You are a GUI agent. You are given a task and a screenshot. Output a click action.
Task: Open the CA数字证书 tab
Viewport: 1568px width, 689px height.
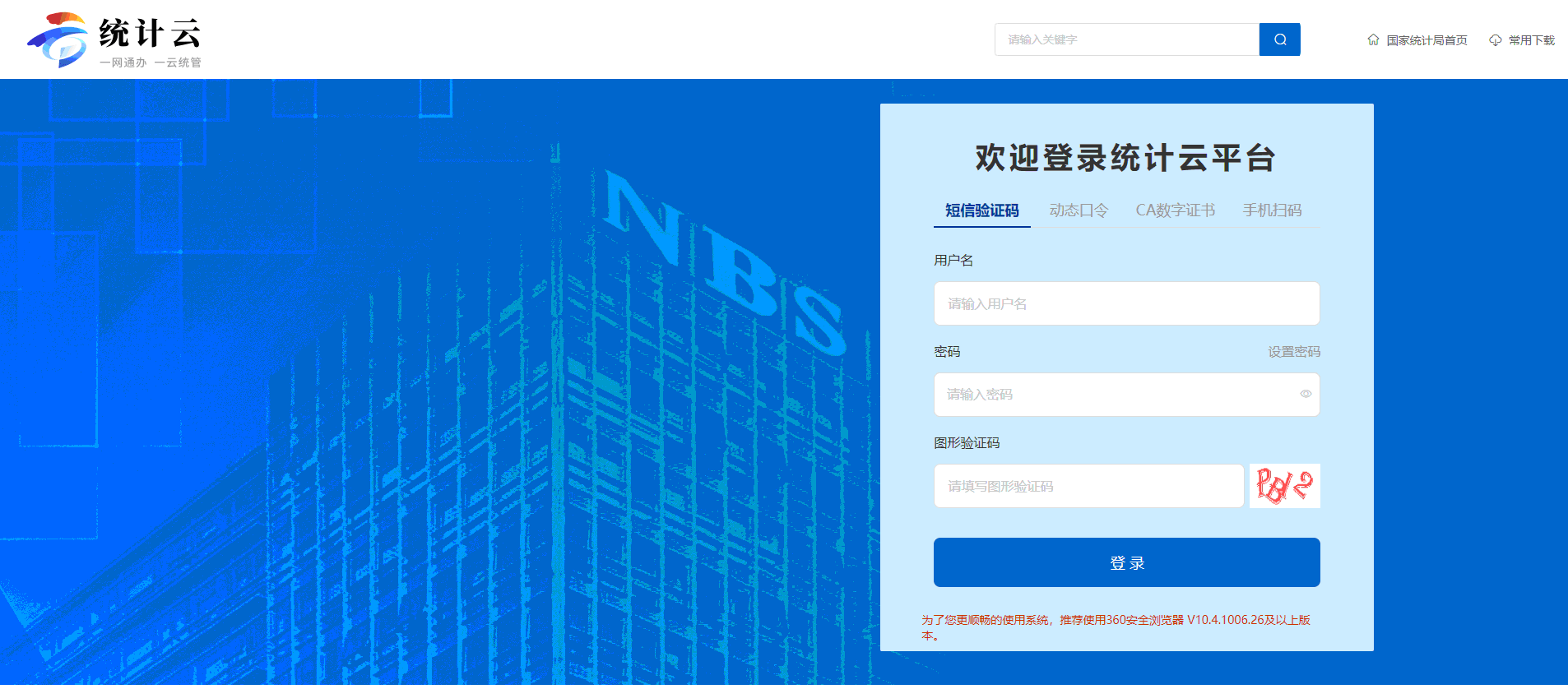(x=1175, y=210)
